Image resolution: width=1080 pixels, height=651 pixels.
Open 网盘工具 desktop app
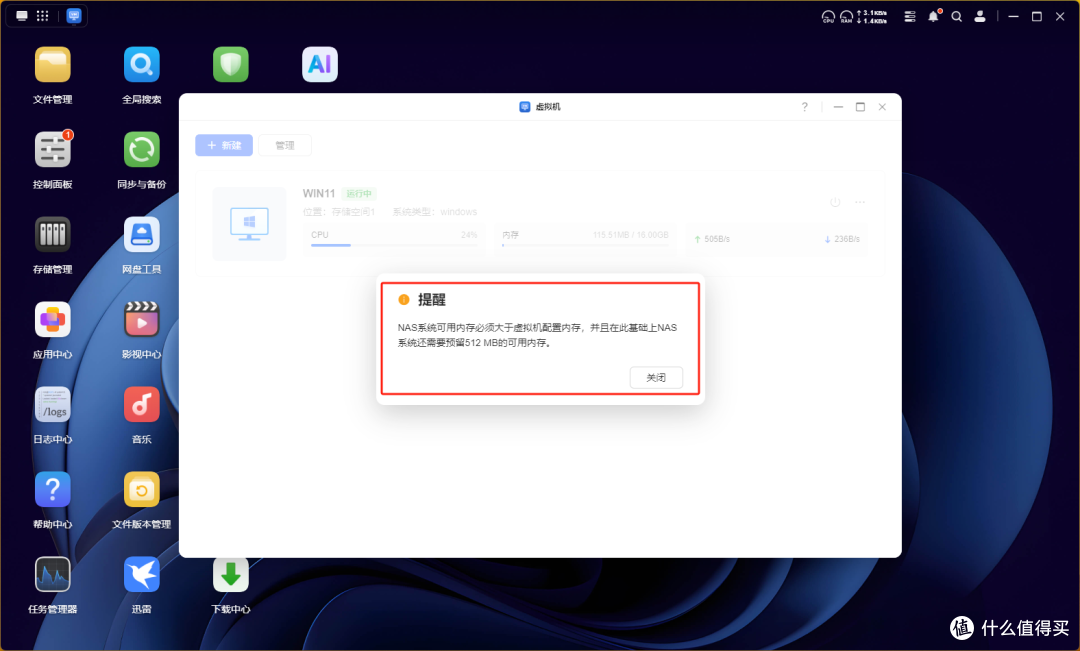[x=142, y=234]
